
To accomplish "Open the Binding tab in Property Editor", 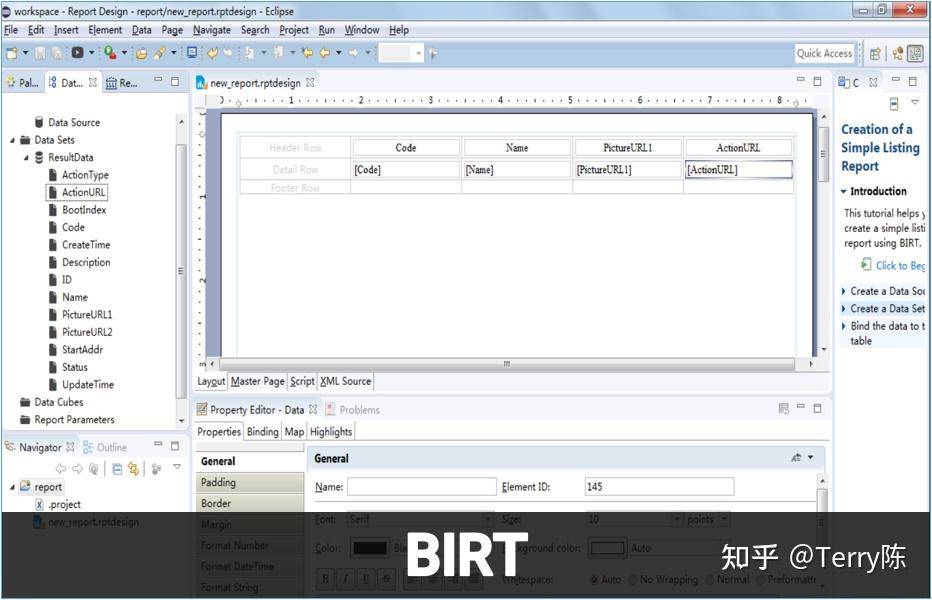I will (x=263, y=432).
